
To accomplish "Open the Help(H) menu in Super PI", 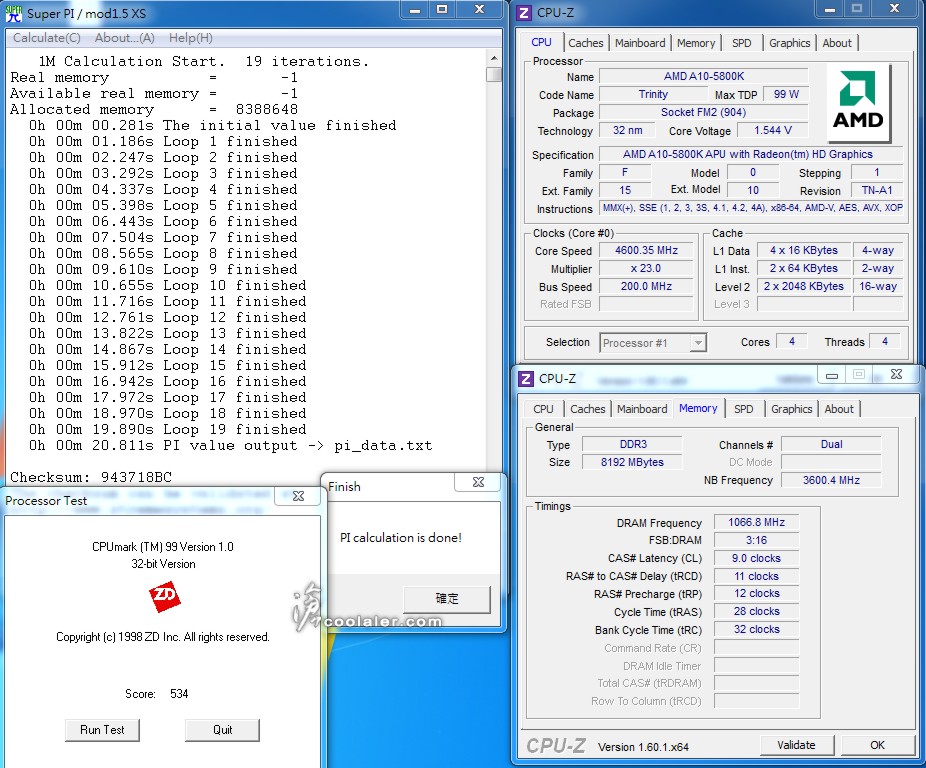I will [x=191, y=38].
